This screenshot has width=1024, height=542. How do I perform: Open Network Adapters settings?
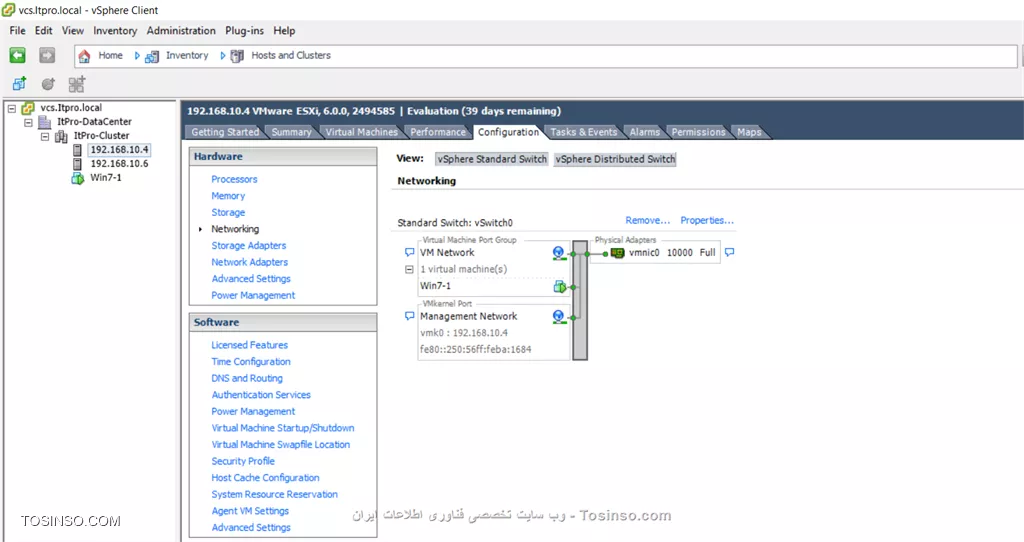(249, 263)
